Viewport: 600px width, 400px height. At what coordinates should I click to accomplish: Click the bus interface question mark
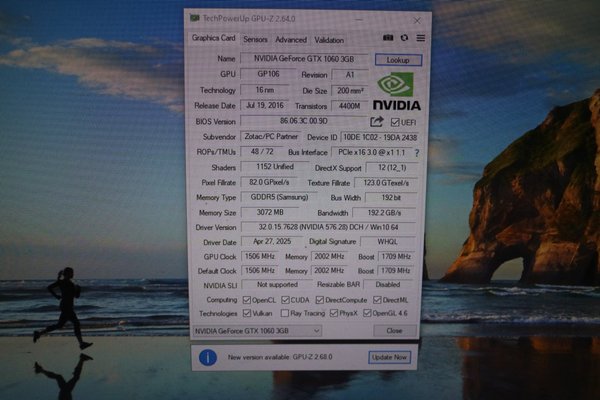[x=416, y=152]
